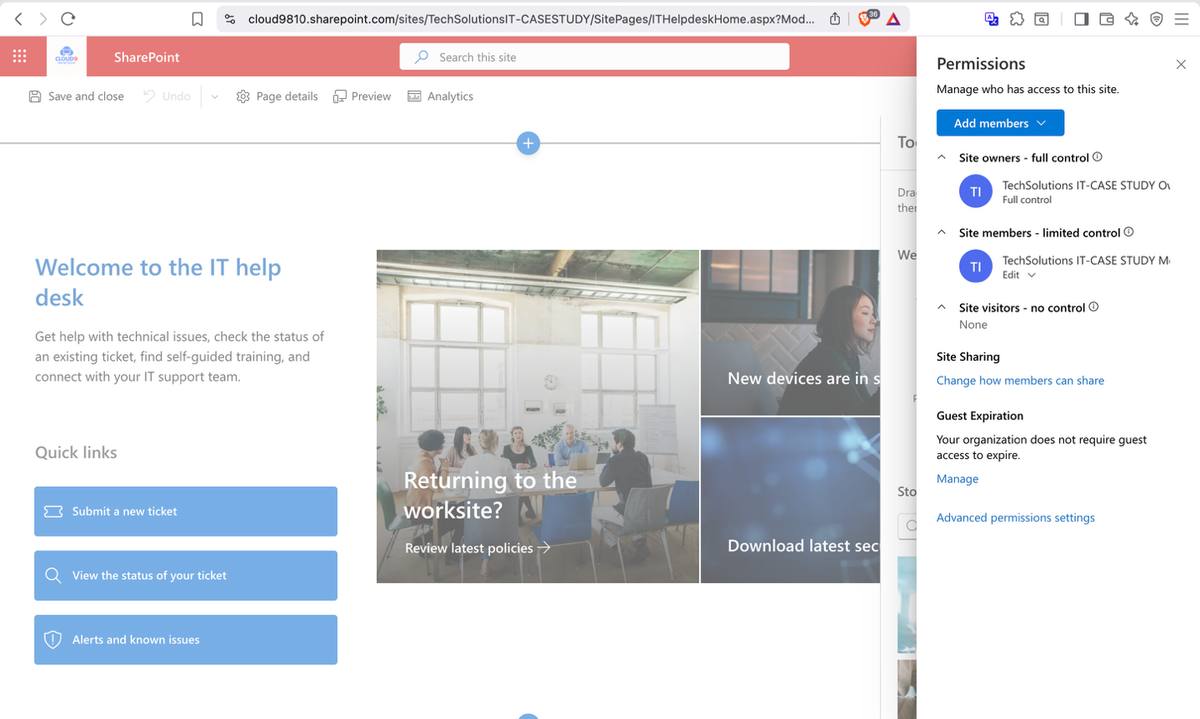Open the SharePoint app launcher waffle
This screenshot has height=719, width=1200.
pyautogui.click(x=19, y=57)
